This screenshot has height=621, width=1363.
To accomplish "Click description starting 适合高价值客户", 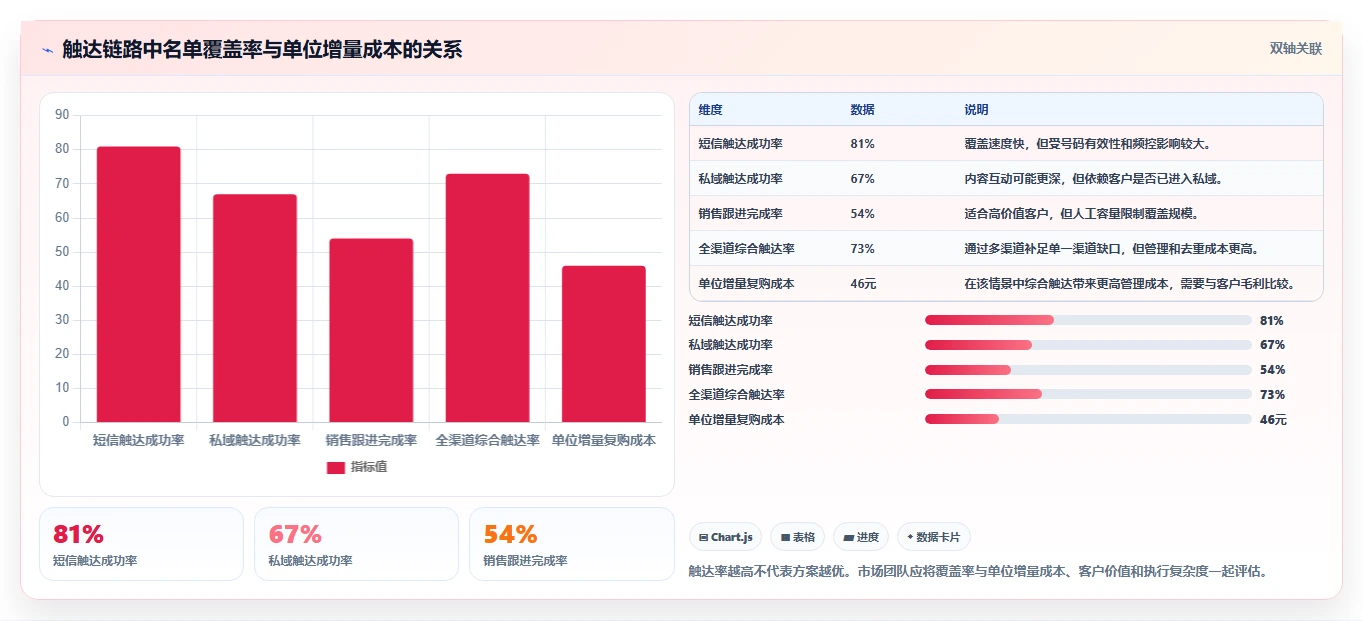I will click(1082, 214).
